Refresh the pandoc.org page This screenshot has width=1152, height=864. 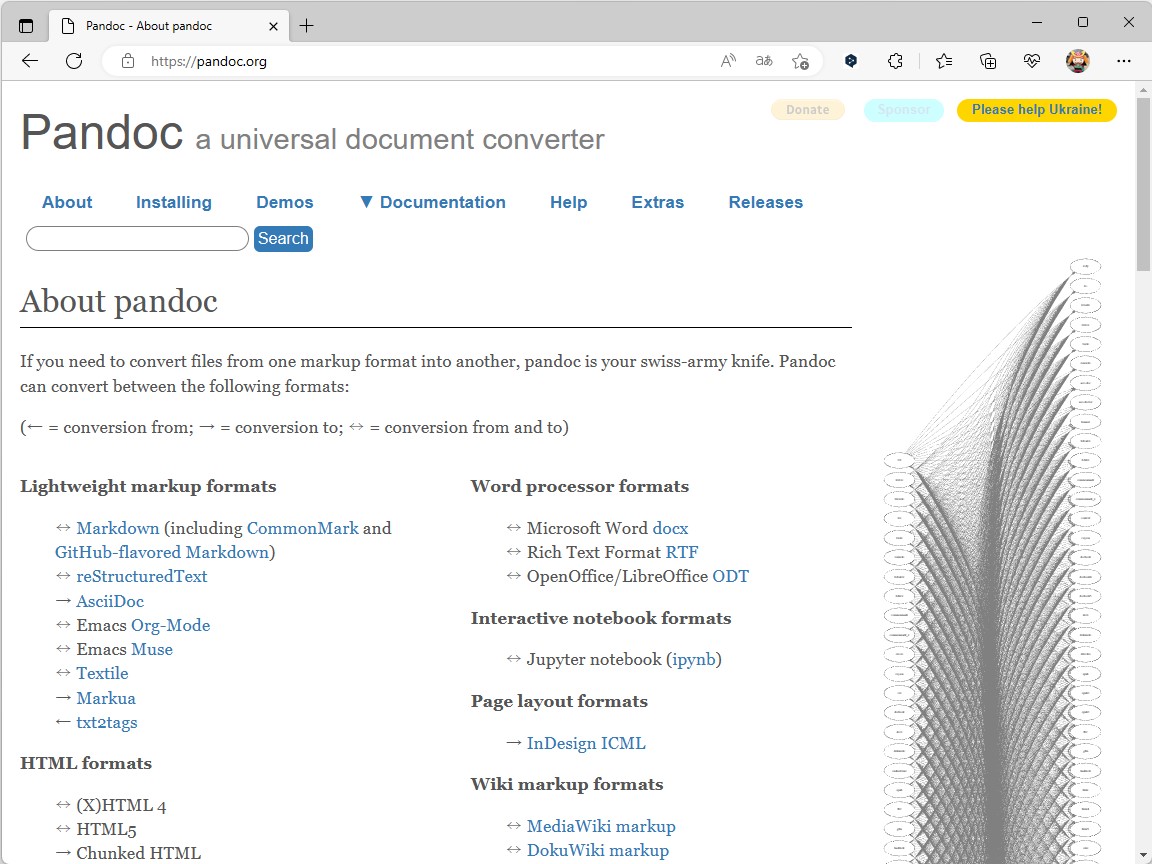[73, 61]
